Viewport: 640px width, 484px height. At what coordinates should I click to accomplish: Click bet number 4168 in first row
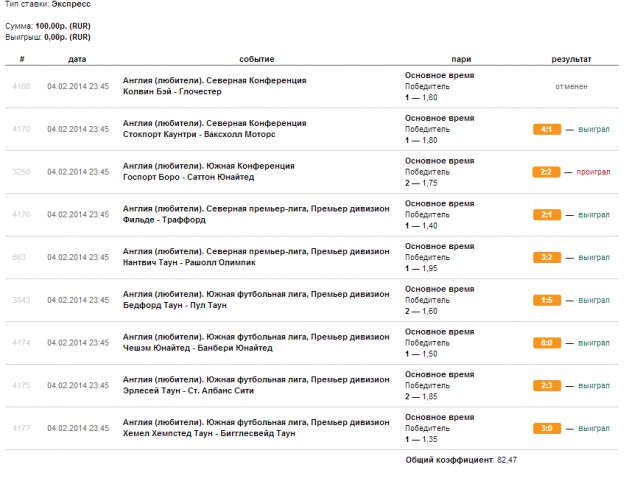click(x=21, y=86)
